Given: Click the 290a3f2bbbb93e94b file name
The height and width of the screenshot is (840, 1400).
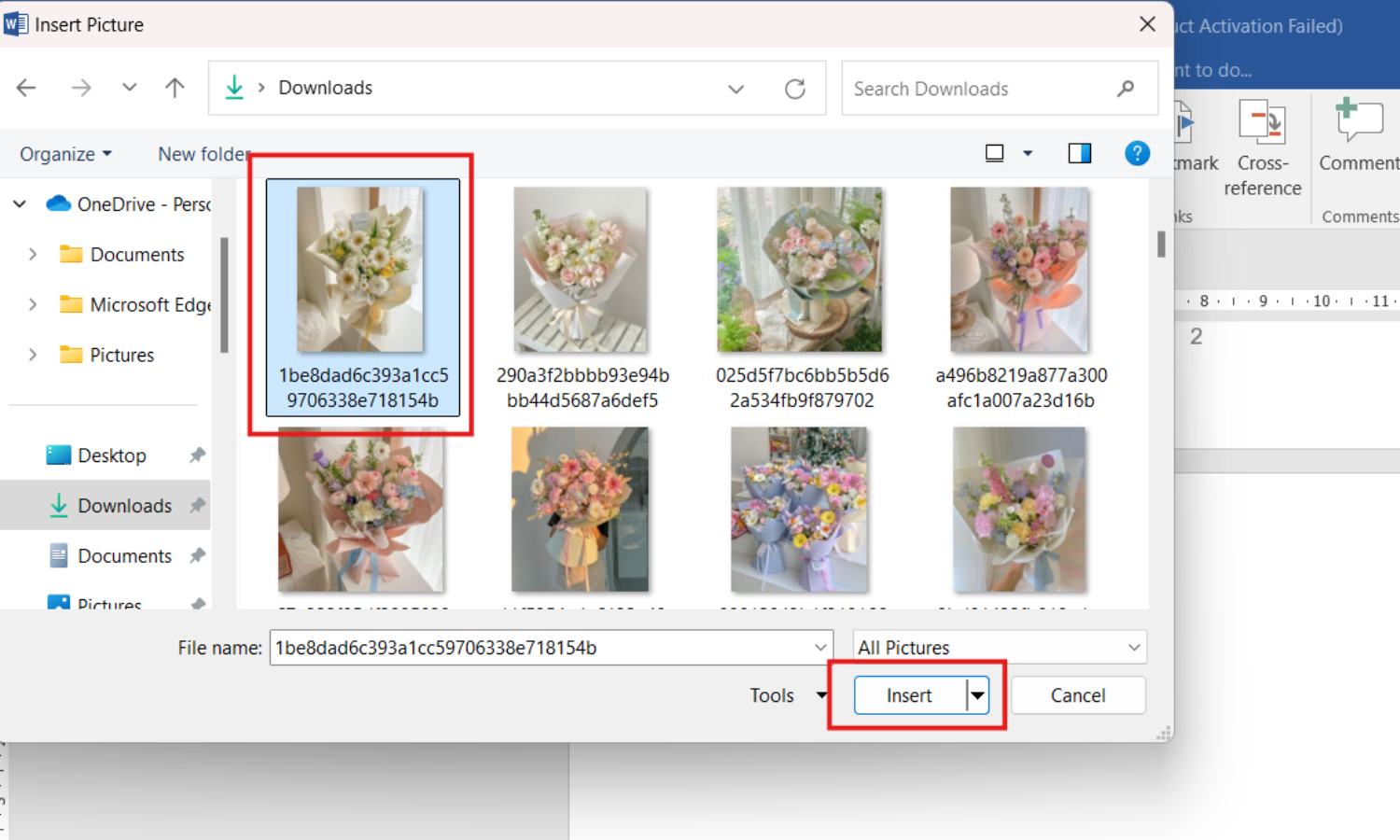Looking at the screenshot, I should tap(582, 387).
